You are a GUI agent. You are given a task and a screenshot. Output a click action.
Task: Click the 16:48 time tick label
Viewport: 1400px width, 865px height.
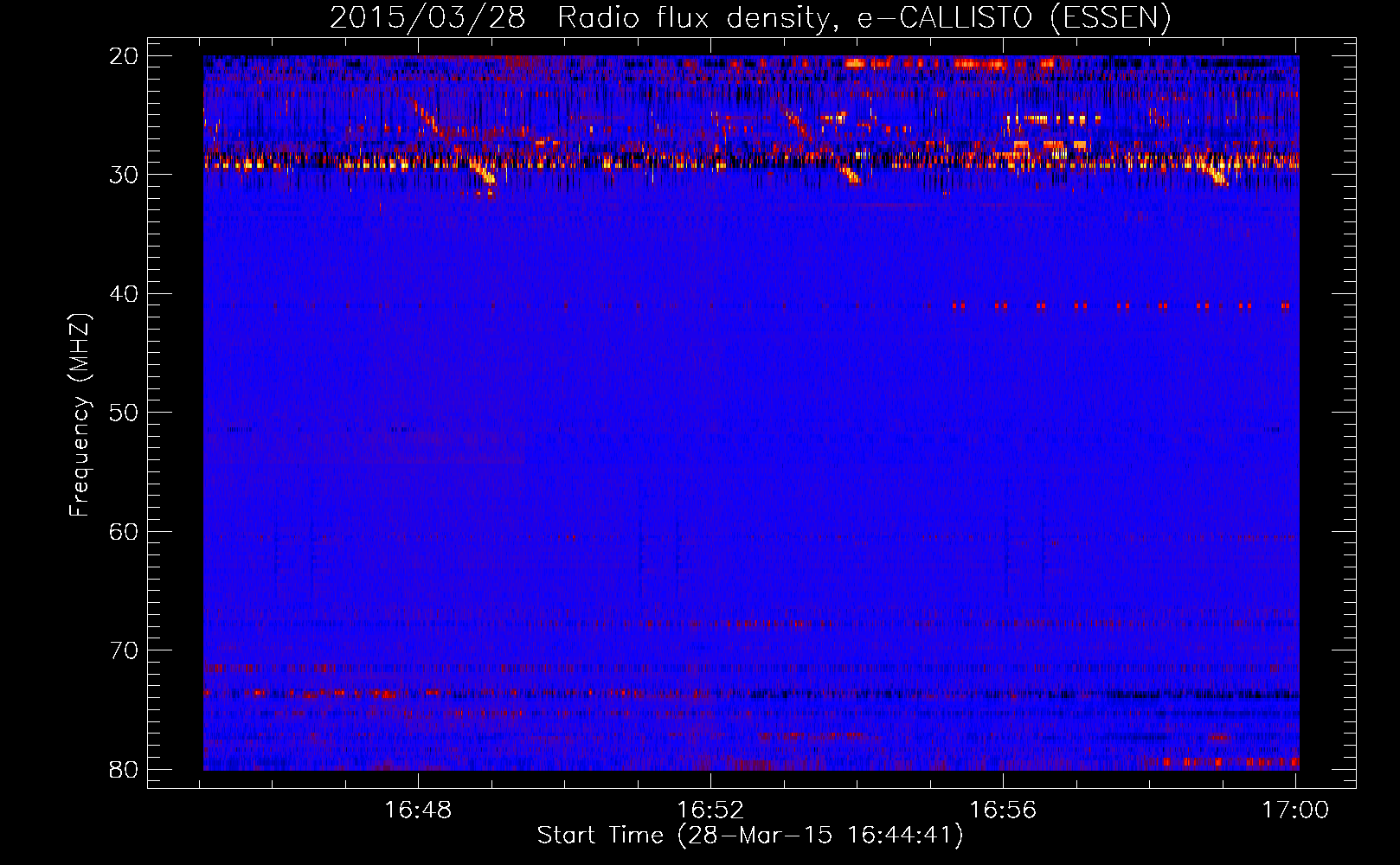[x=418, y=811]
